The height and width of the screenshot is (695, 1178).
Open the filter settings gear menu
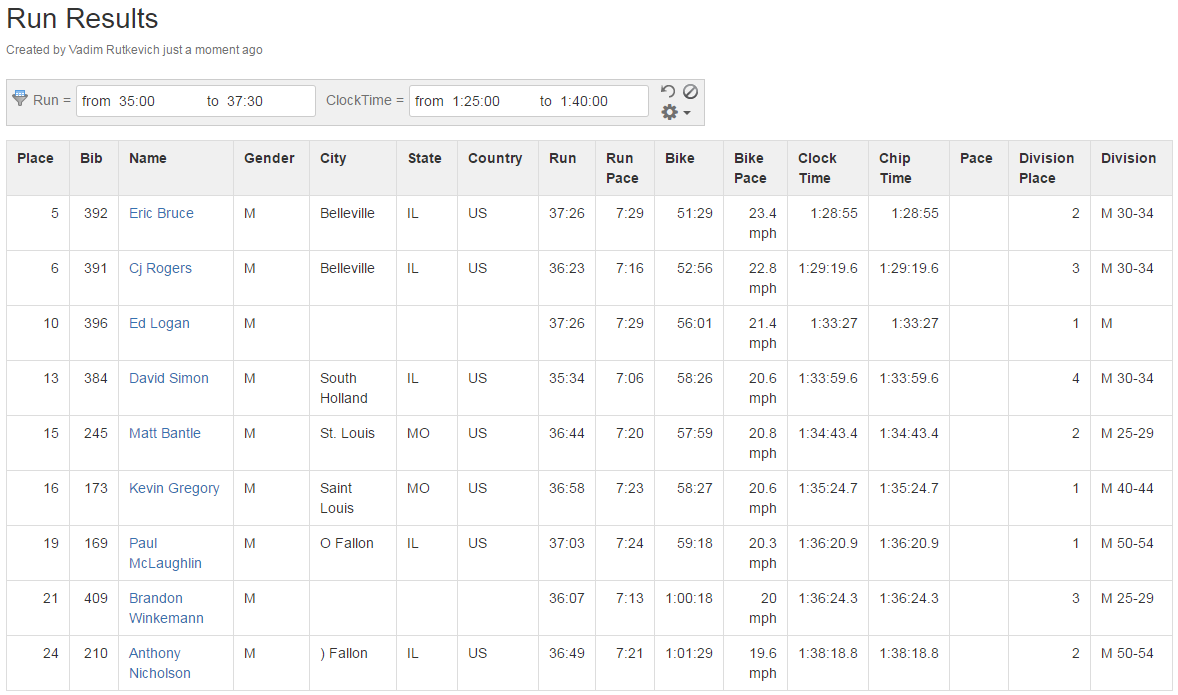pyautogui.click(x=676, y=113)
